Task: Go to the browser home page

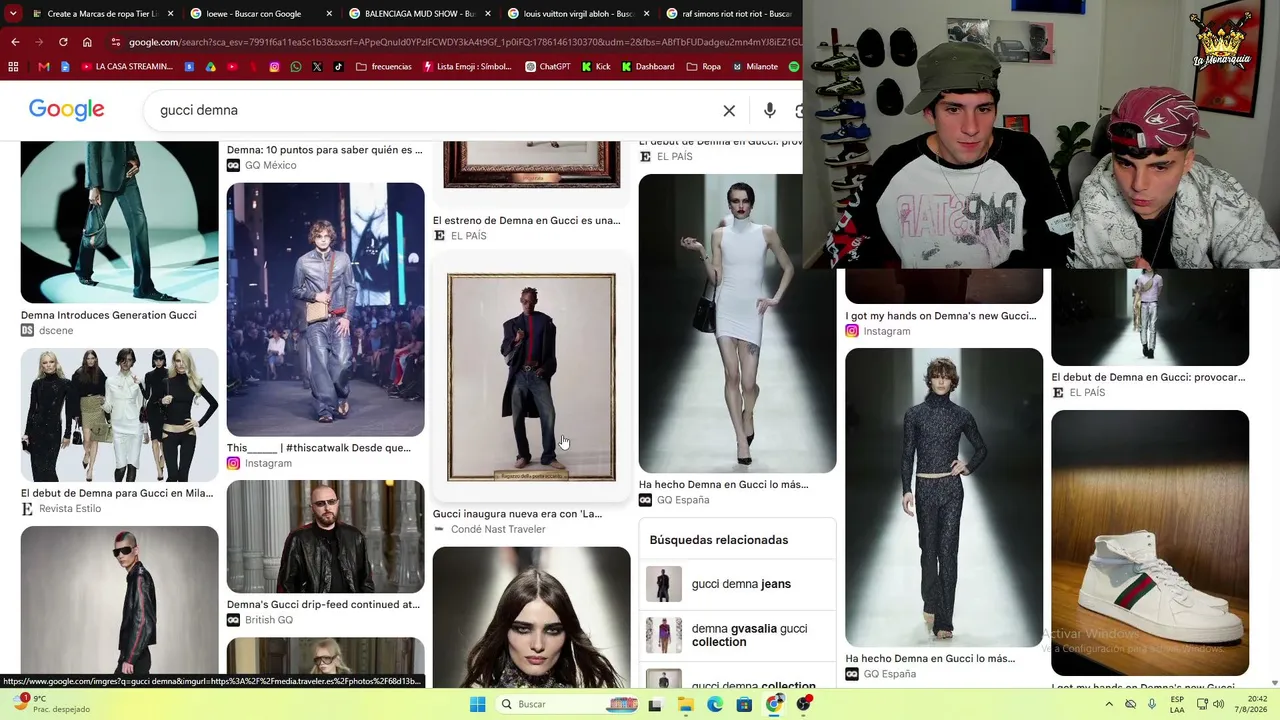Action: pyautogui.click(x=87, y=42)
